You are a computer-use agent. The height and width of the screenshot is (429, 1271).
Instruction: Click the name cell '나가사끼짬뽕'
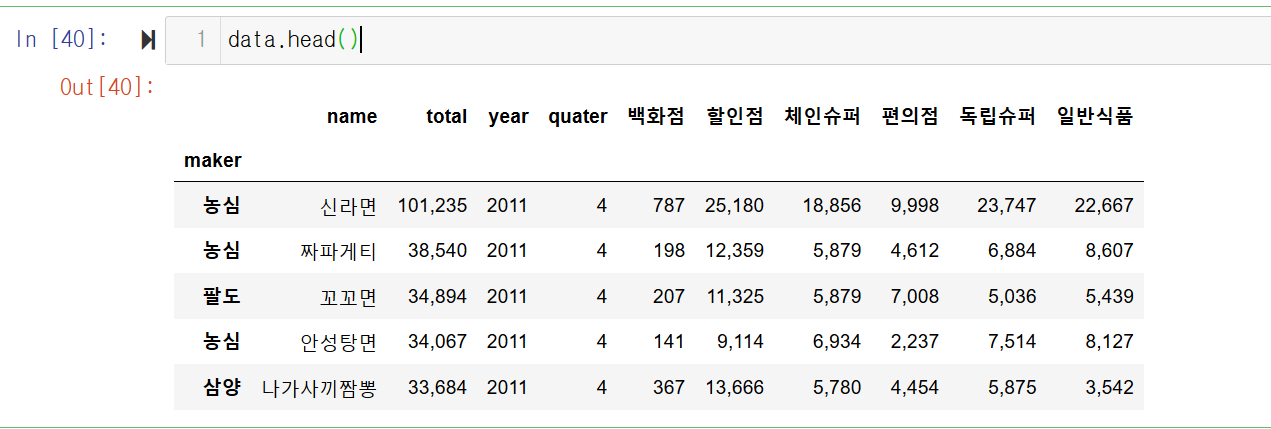(x=319, y=387)
